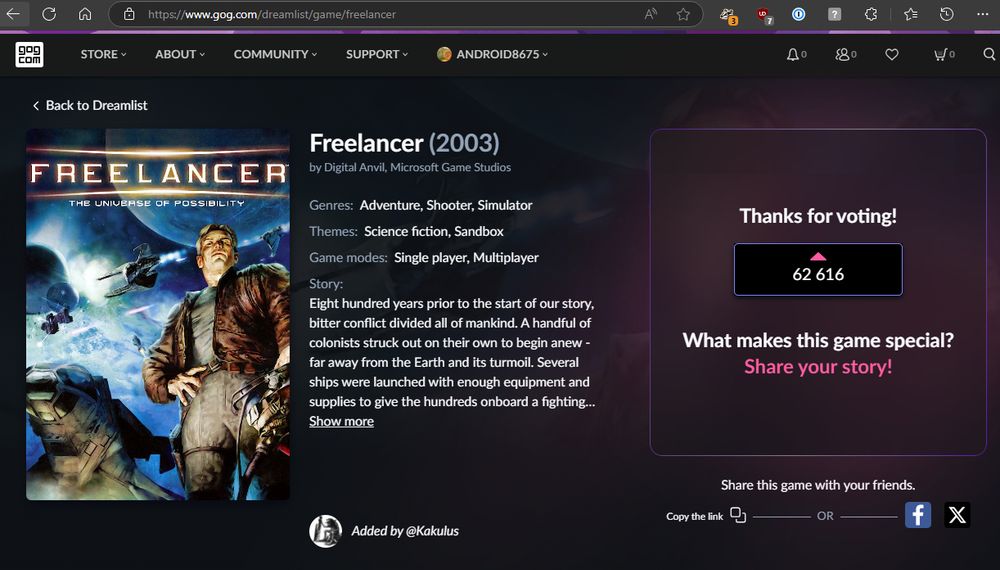Share the game on Facebook
1000x570 pixels.
click(x=918, y=515)
